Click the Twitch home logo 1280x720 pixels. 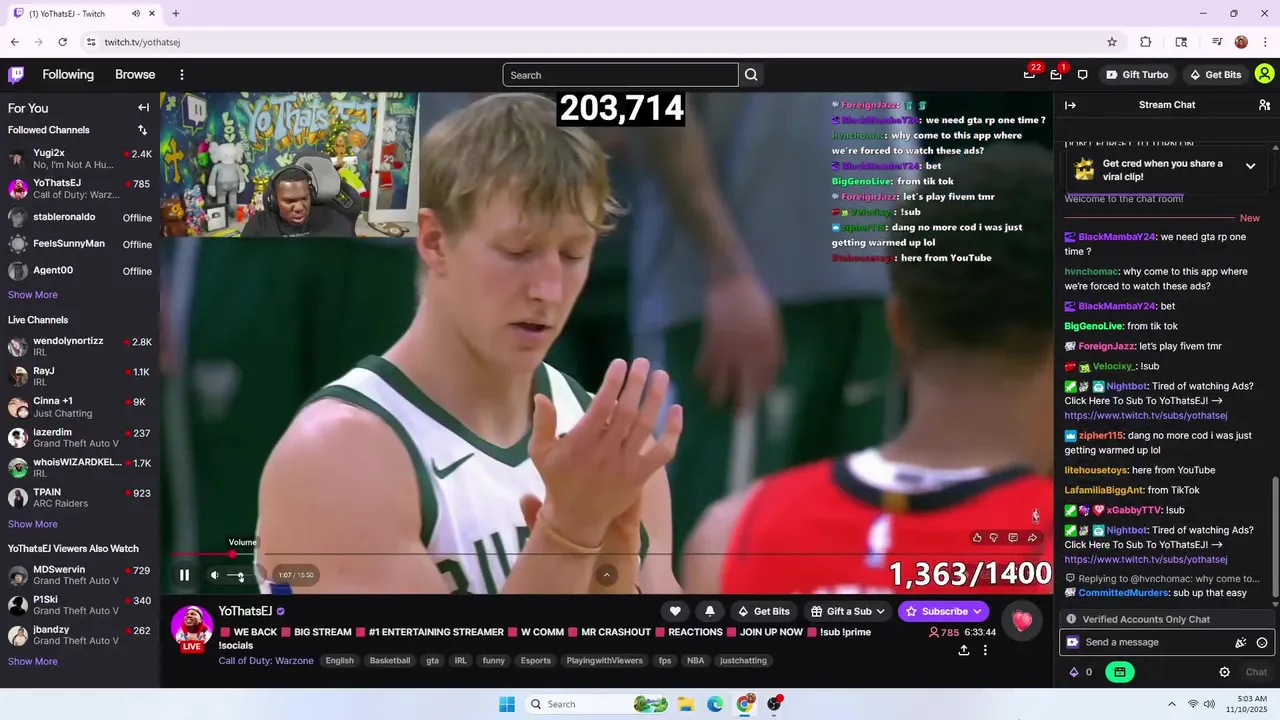click(16, 75)
